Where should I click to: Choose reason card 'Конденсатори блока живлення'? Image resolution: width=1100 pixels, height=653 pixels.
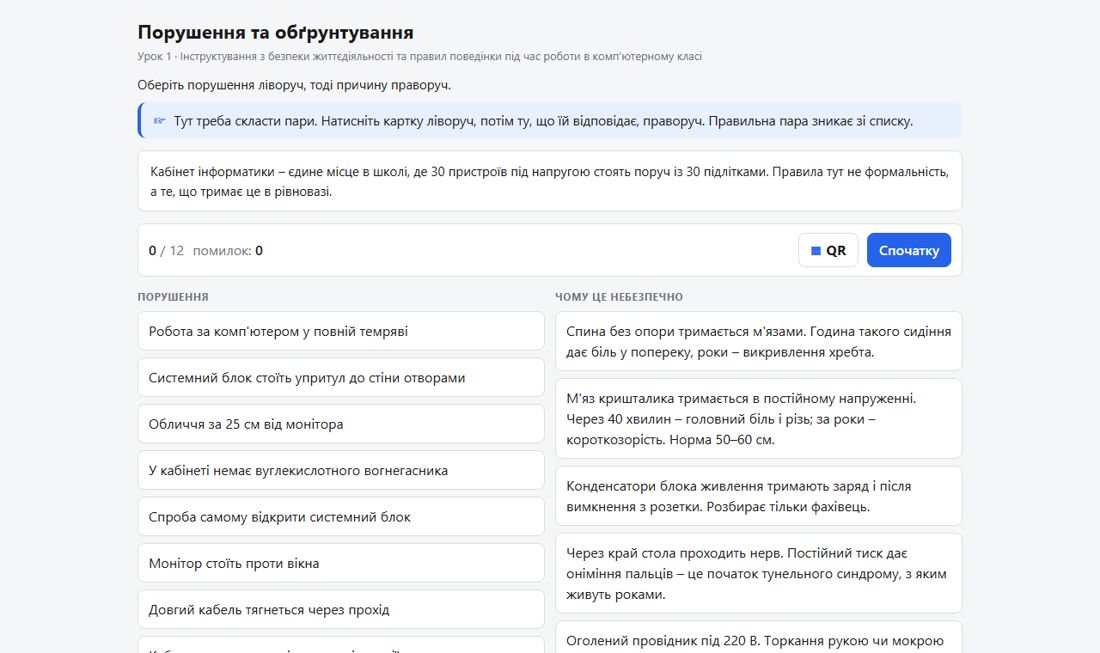(758, 496)
